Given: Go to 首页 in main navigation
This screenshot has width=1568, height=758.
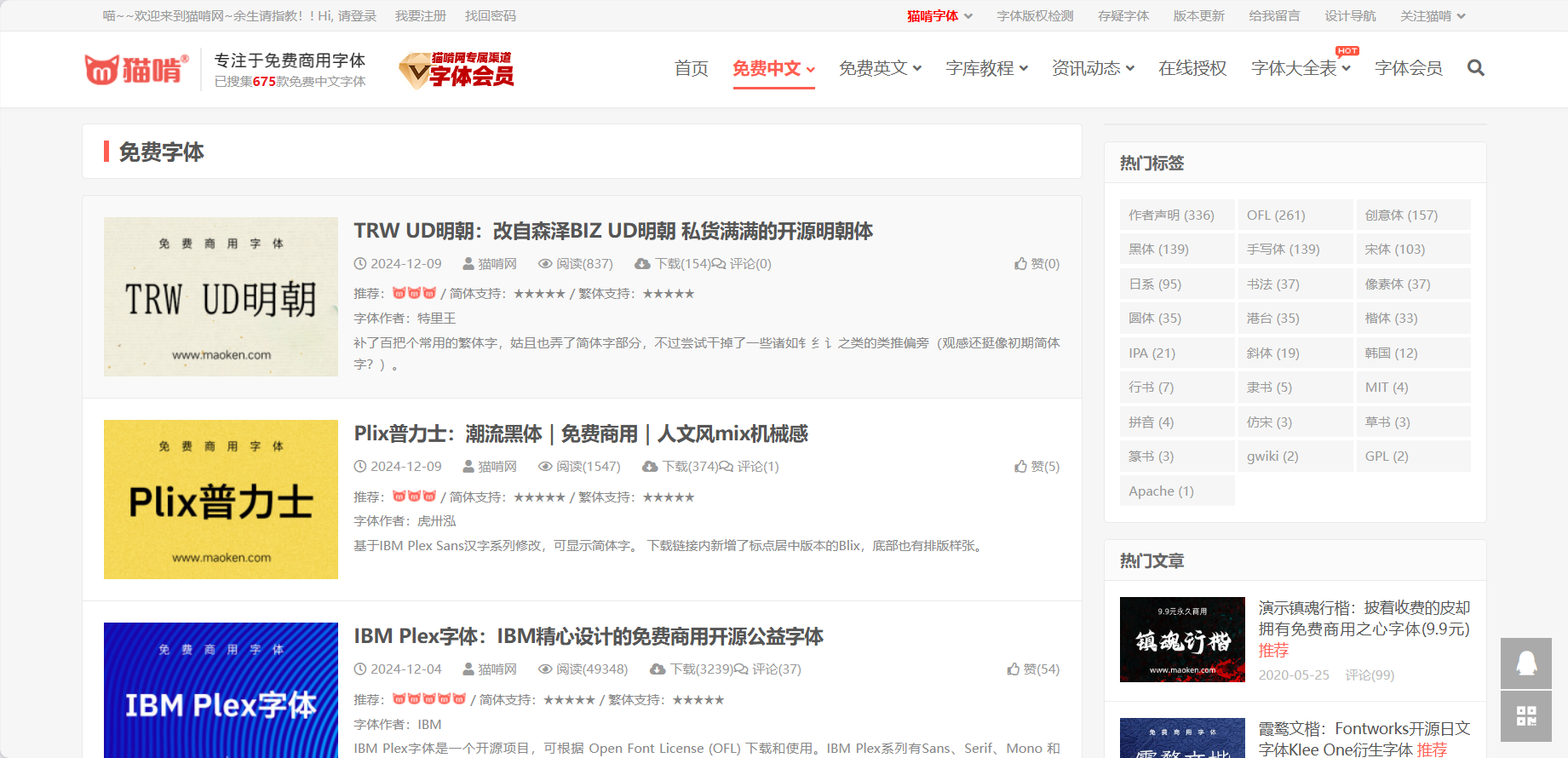Looking at the screenshot, I should pyautogui.click(x=692, y=68).
